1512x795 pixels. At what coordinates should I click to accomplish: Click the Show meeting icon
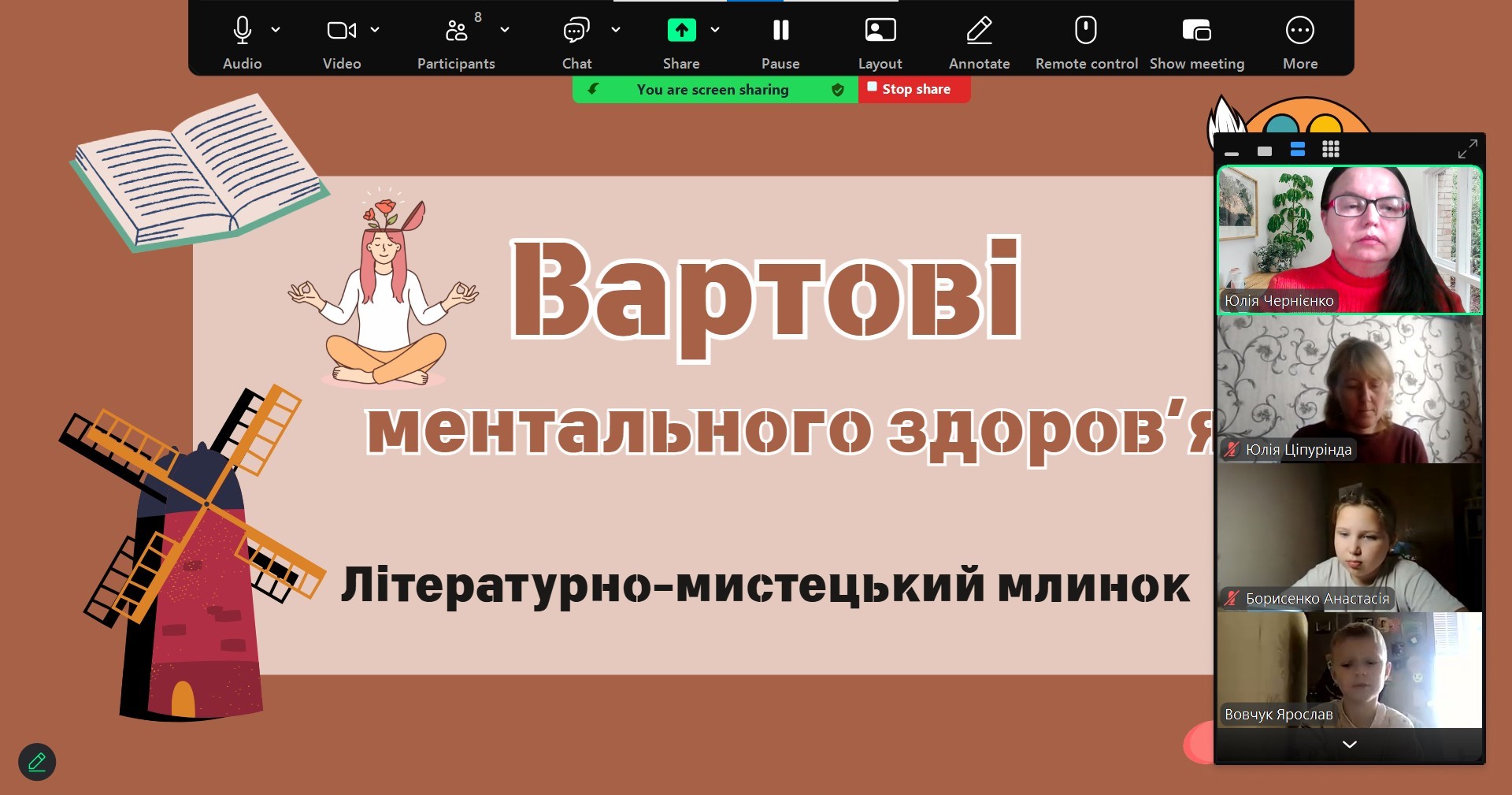pos(1196,31)
